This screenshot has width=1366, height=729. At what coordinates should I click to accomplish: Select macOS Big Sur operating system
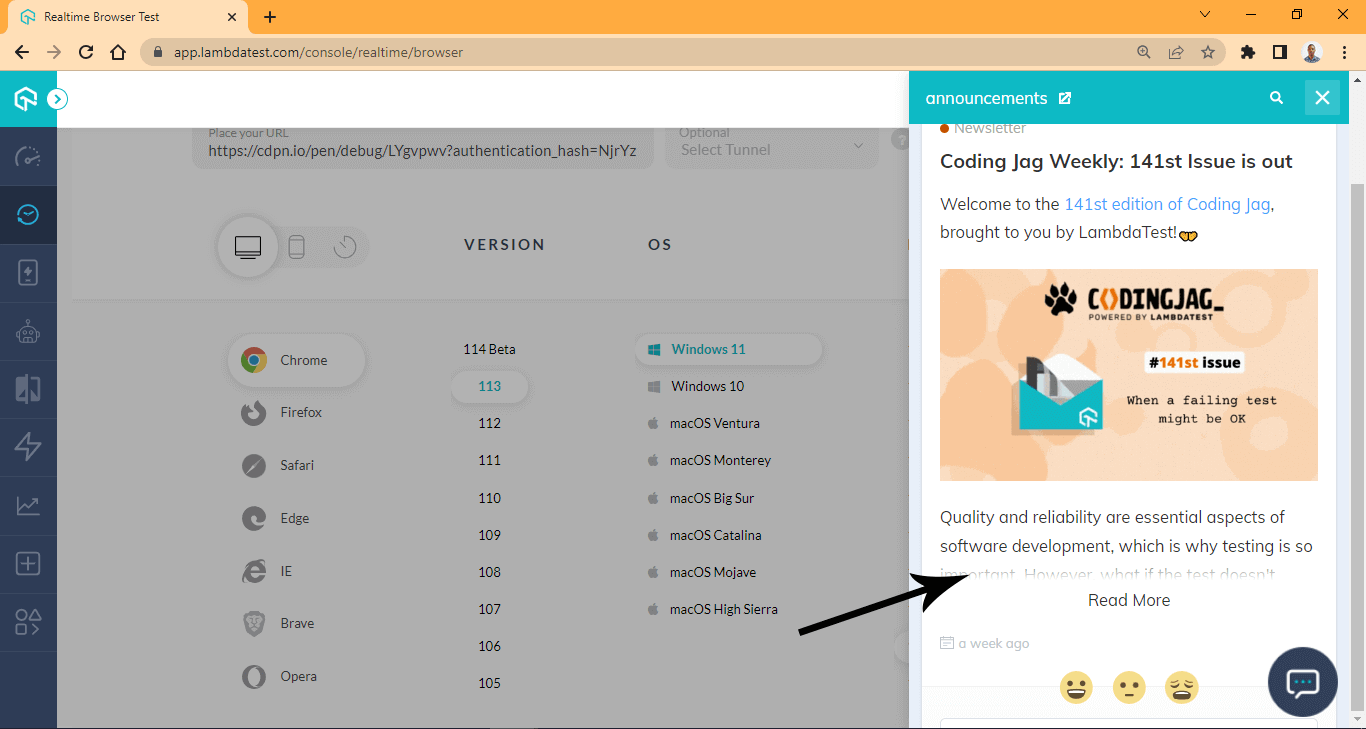click(x=703, y=498)
